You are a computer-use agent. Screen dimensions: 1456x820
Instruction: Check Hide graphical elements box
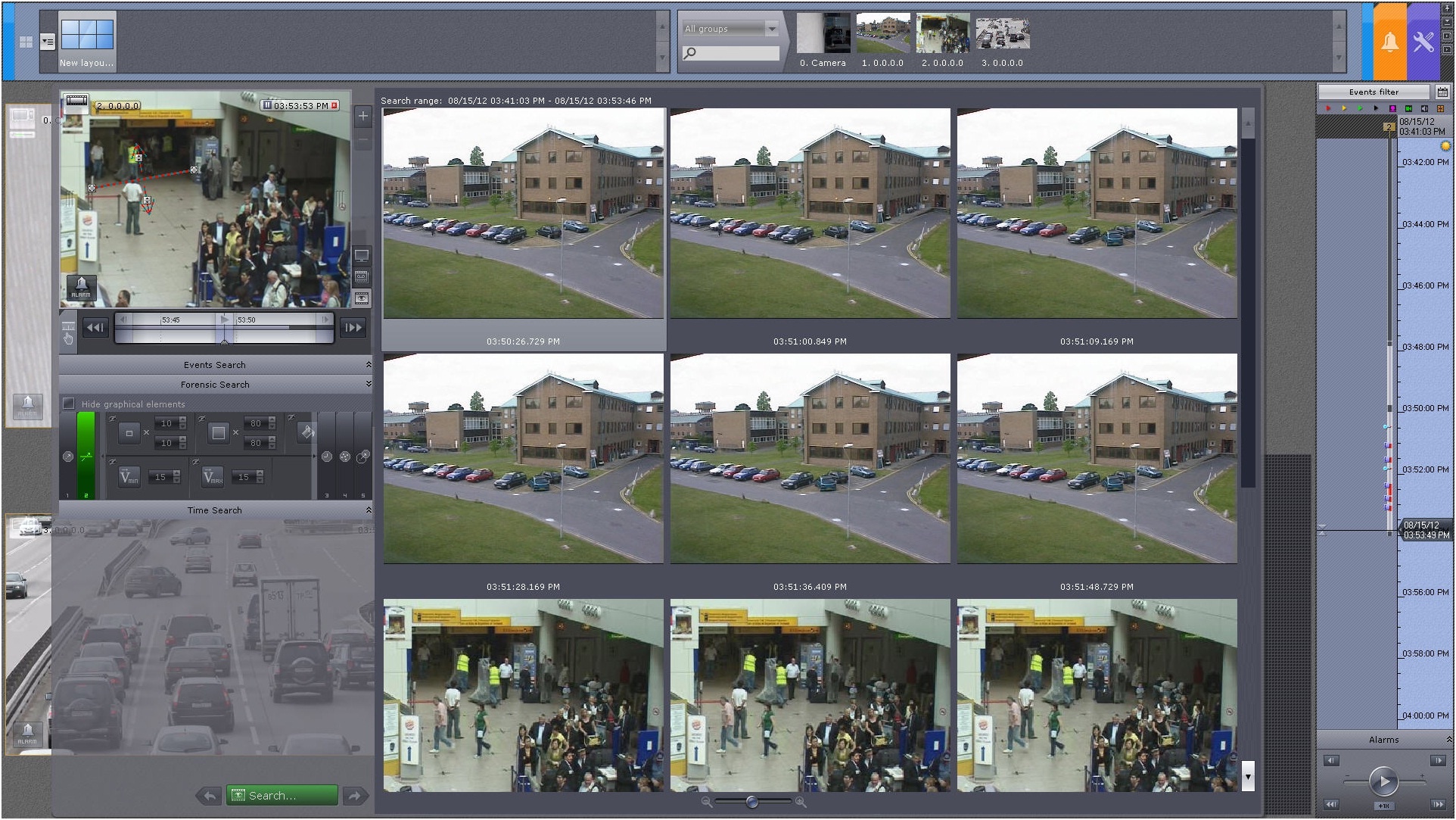[x=69, y=404]
